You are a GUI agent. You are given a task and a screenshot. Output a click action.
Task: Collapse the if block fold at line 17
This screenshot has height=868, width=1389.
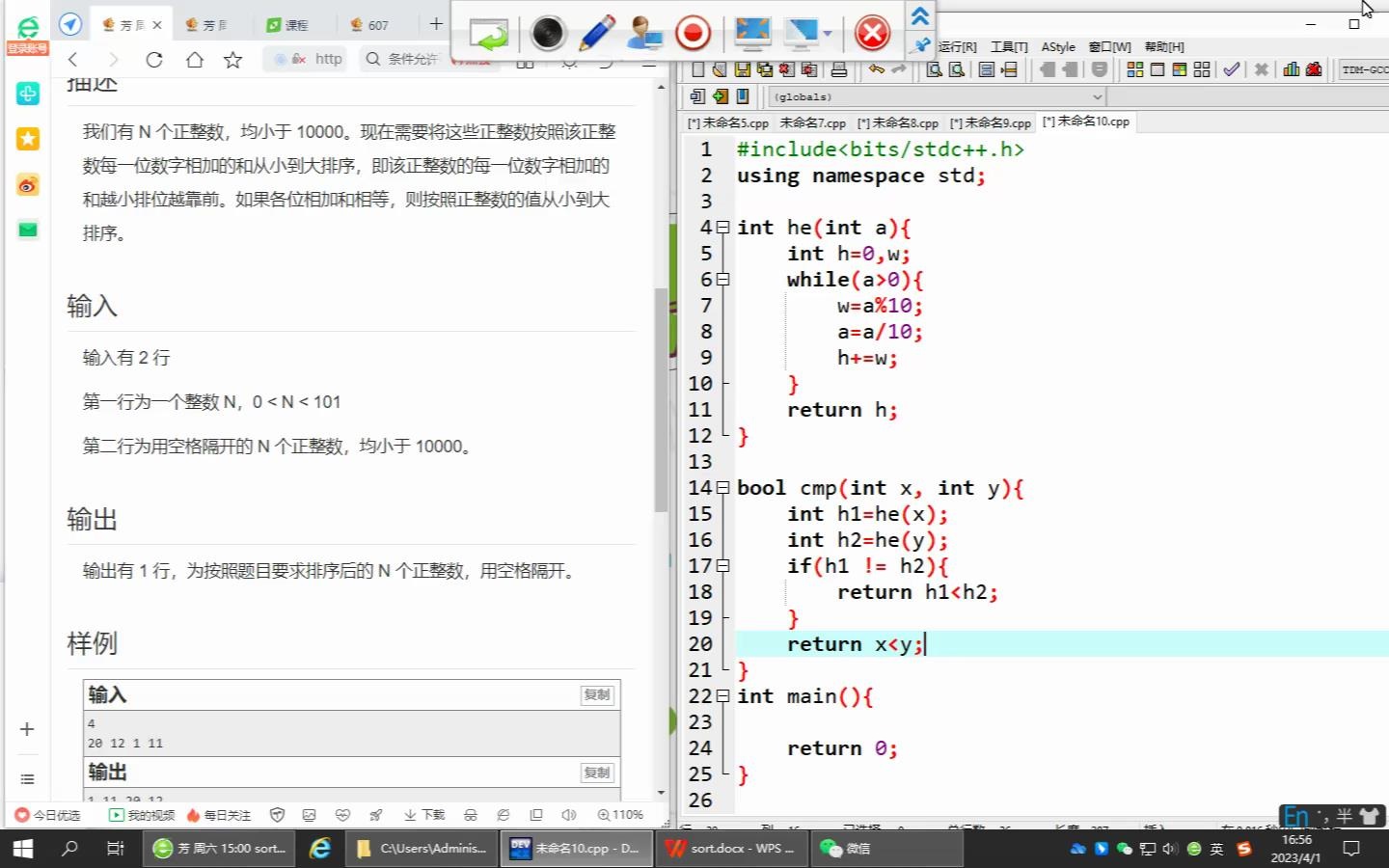pyautogui.click(x=722, y=566)
